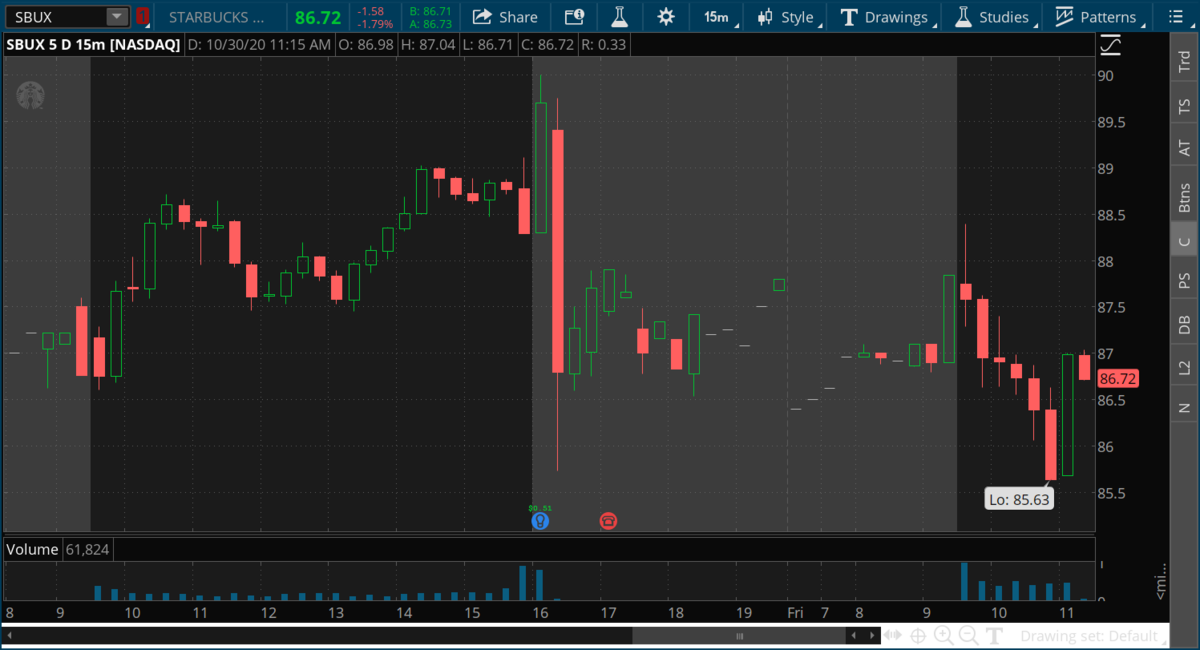The height and width of the screenshot is (650, 1200).
Task: Open the N sidebar tab
Action: pos(1184,408)
